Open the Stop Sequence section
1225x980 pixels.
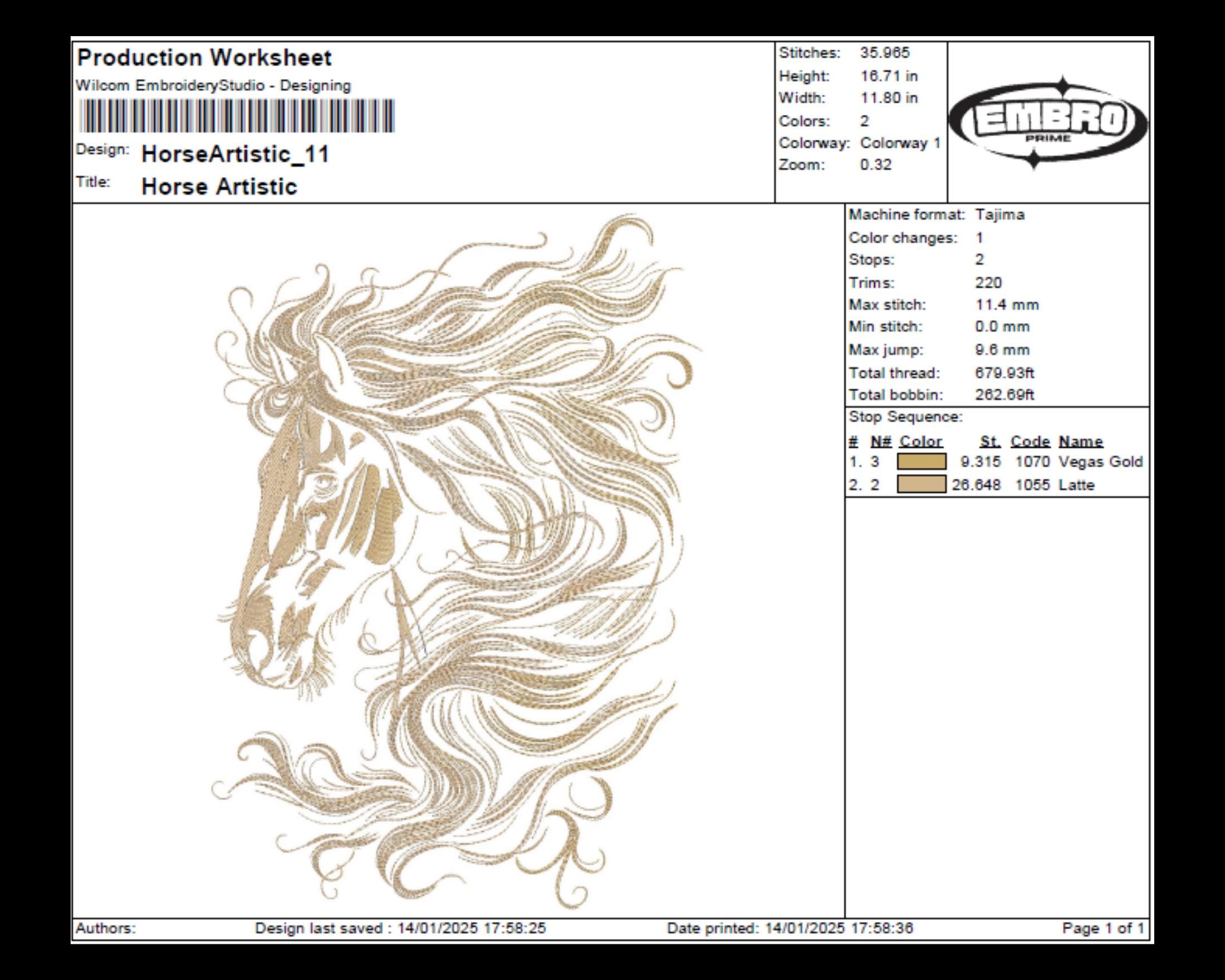(898, 418)
